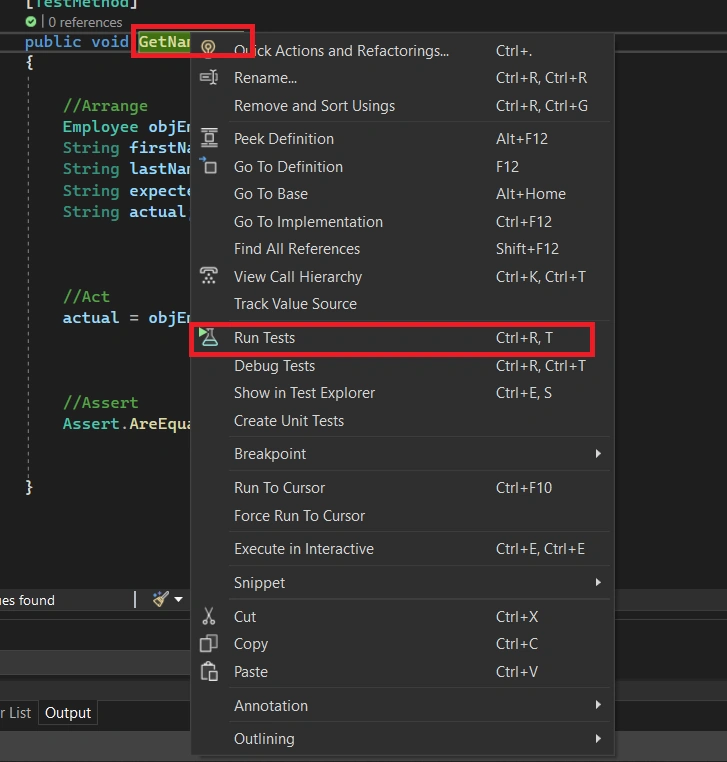Image resolution: width=727 pixels, height=762 pixels.
Task: Click the Go To Definition icon
Action: coord(209,166)
